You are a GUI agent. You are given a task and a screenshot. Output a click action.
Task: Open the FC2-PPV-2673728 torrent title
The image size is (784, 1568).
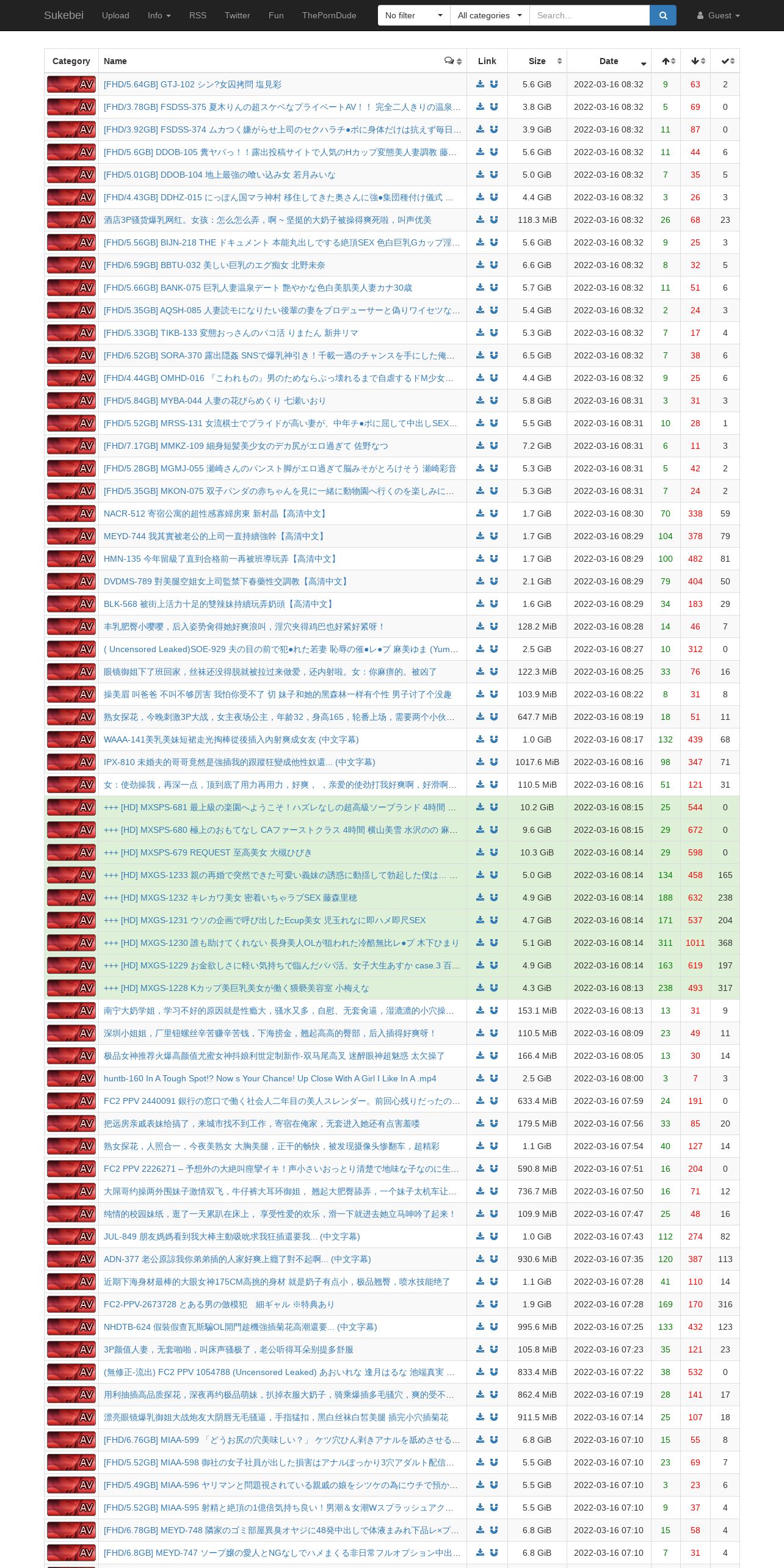coord(219,1304)
